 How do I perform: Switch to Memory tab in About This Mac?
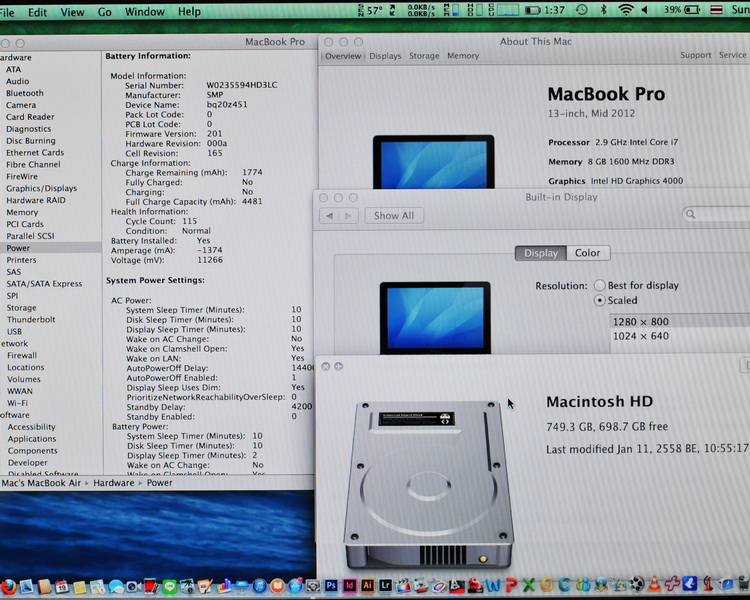463,56
